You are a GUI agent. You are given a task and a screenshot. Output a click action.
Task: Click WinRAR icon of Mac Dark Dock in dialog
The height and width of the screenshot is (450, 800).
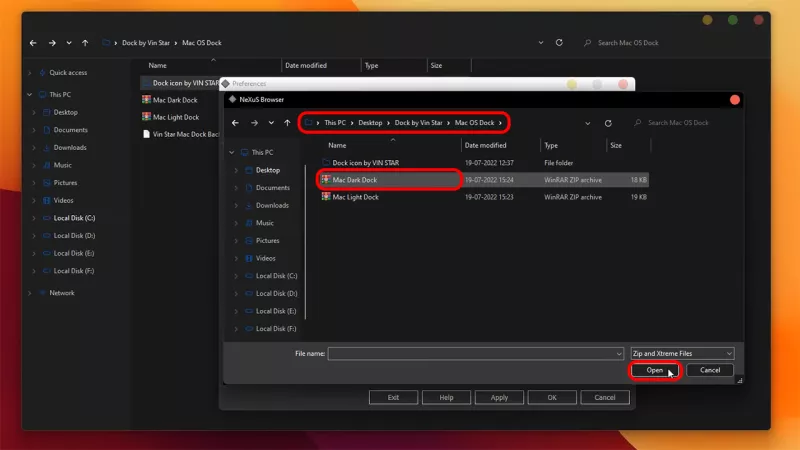(326, 180)
